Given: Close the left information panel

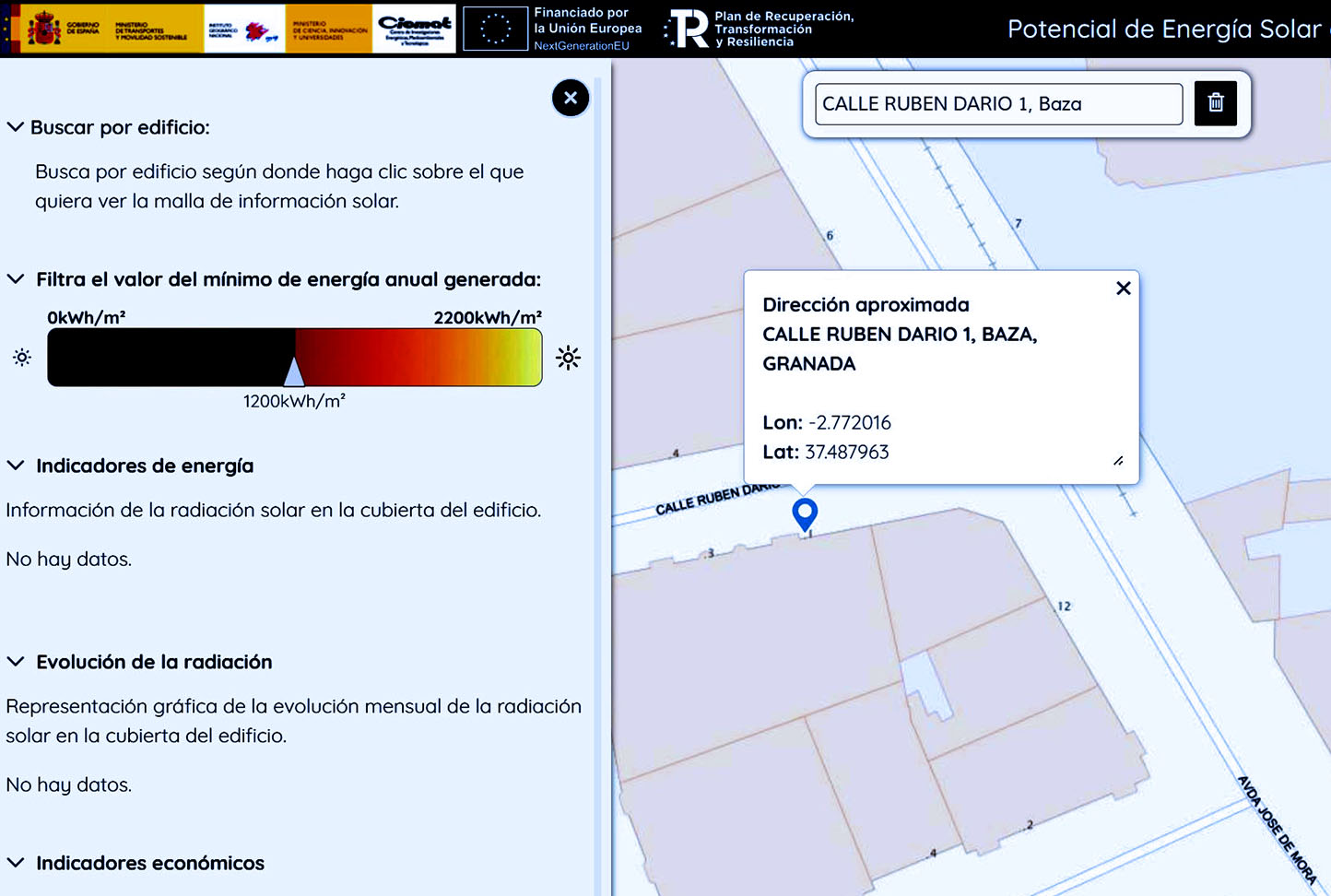Looking at the screenshot, I should (x=571, y=98).
